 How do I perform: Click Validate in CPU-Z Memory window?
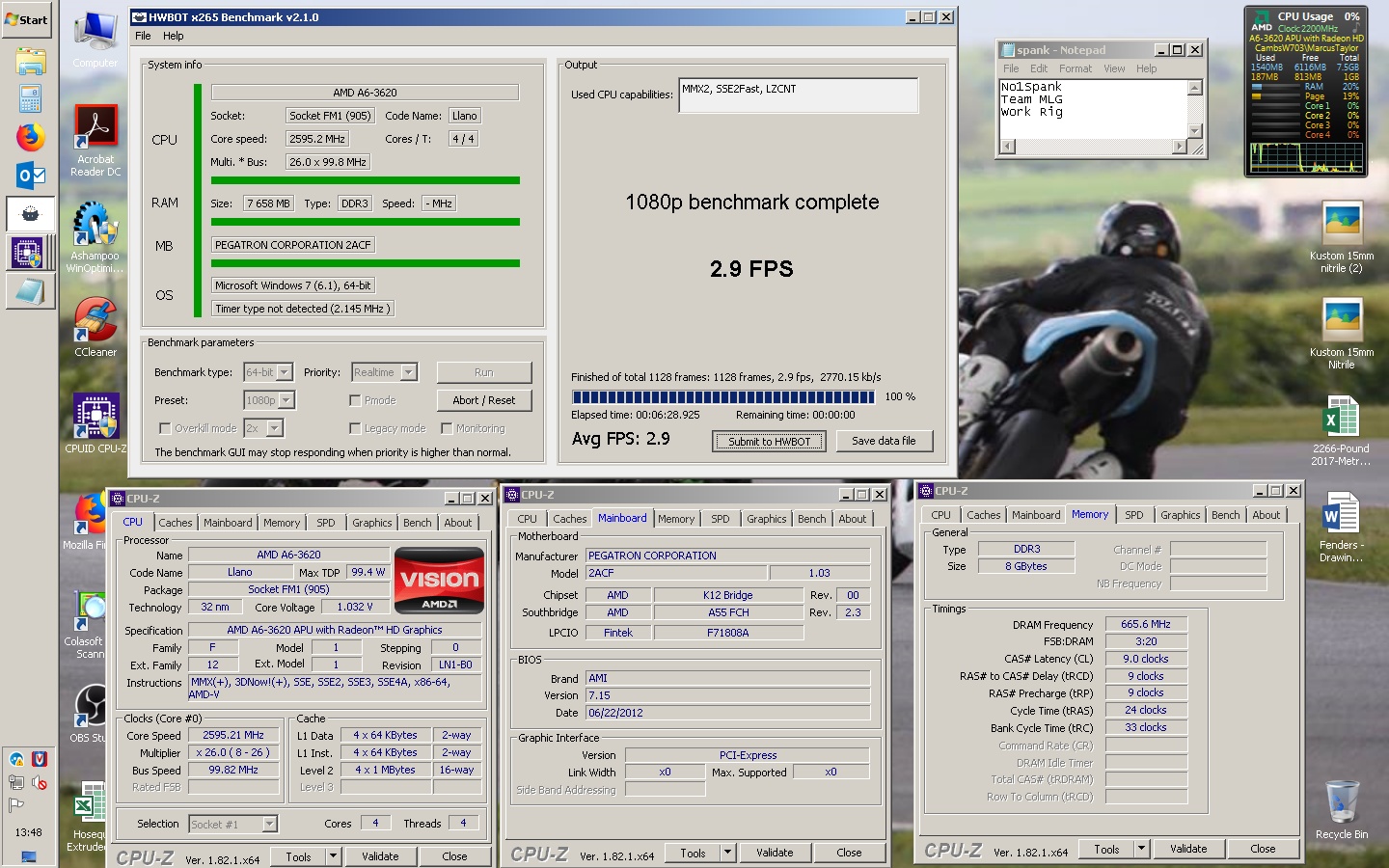click(1188, 849)
